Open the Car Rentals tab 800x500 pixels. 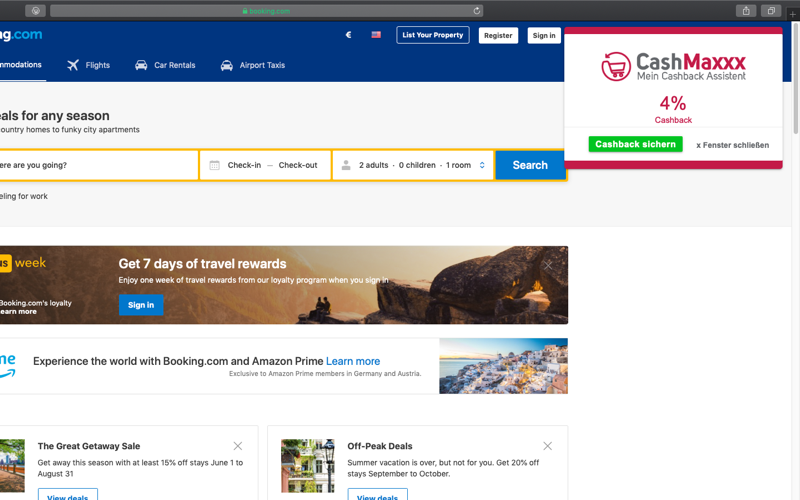click(165, 65)
